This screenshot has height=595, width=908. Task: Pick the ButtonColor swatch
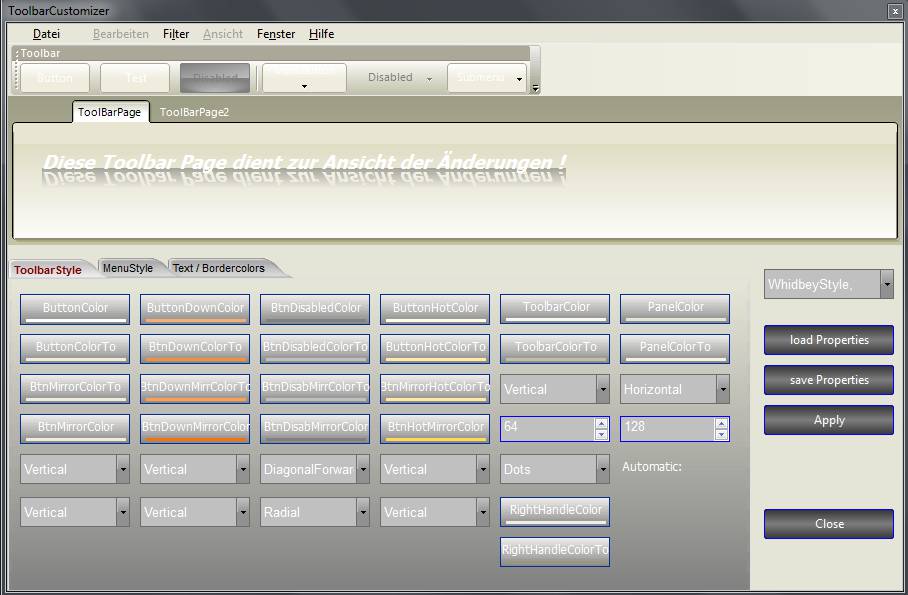pyautogui.click(x=75, y=309)
